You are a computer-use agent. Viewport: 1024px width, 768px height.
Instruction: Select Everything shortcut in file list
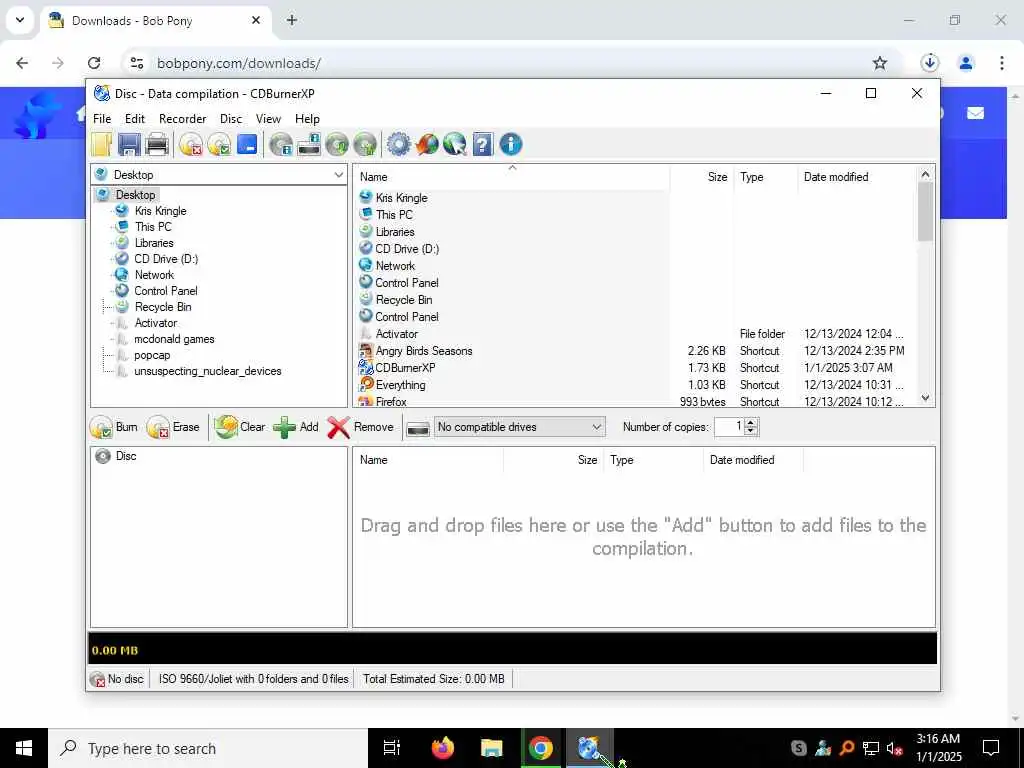coord(400,385)
